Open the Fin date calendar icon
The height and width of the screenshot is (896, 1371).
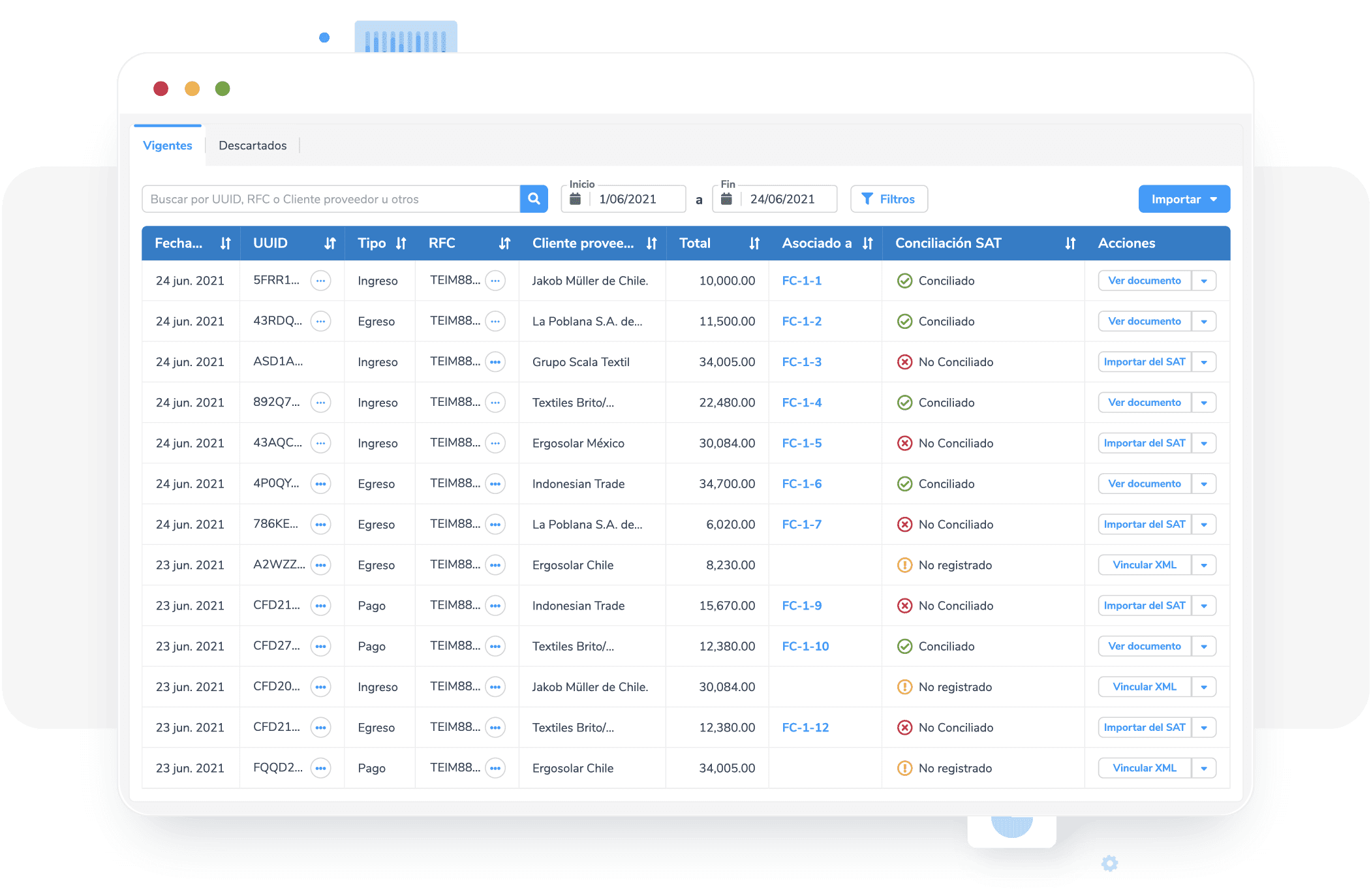[x=726, y=199]
